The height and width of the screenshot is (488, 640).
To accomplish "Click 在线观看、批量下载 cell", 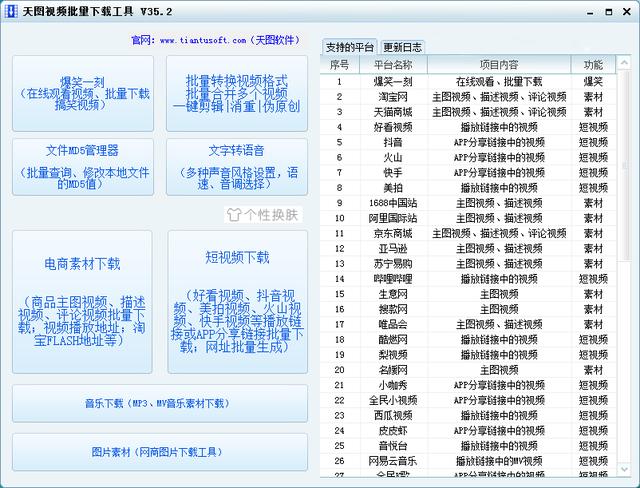I will 499,82.
